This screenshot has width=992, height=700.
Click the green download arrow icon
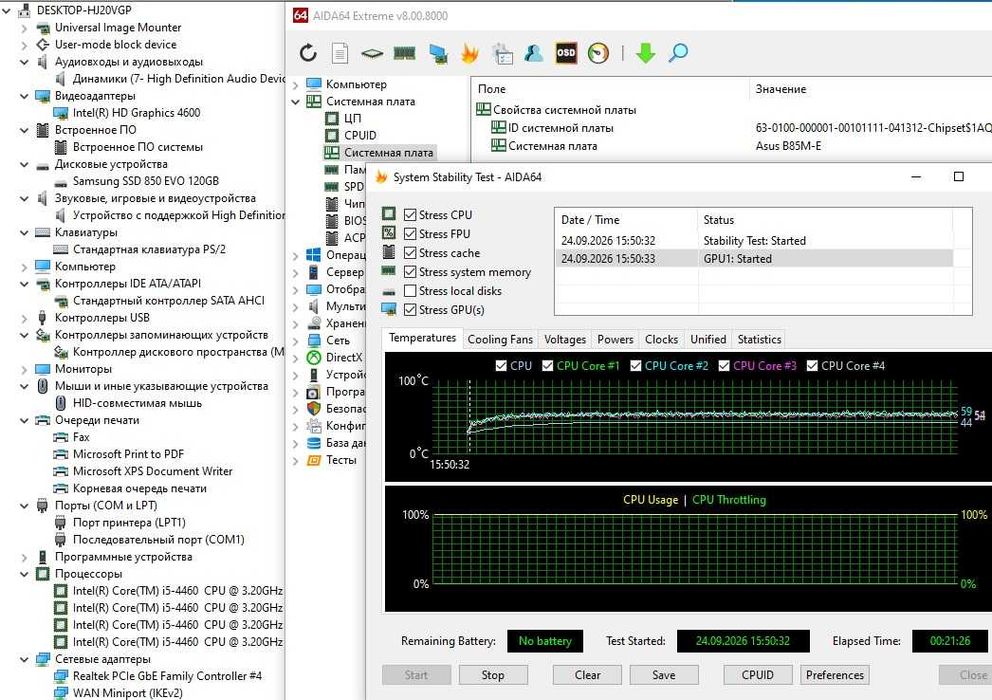[645, 53]
